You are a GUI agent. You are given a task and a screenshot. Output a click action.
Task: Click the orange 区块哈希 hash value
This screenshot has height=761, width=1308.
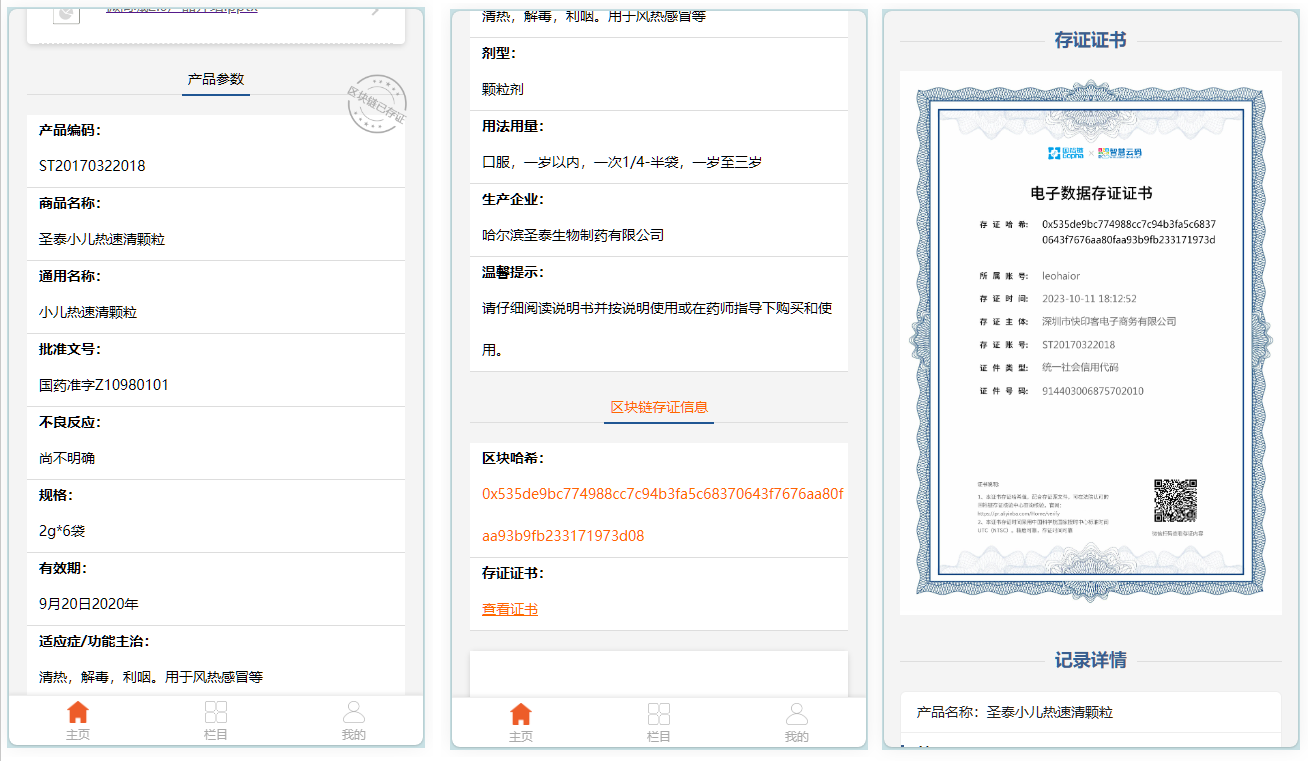click(662, 494)
